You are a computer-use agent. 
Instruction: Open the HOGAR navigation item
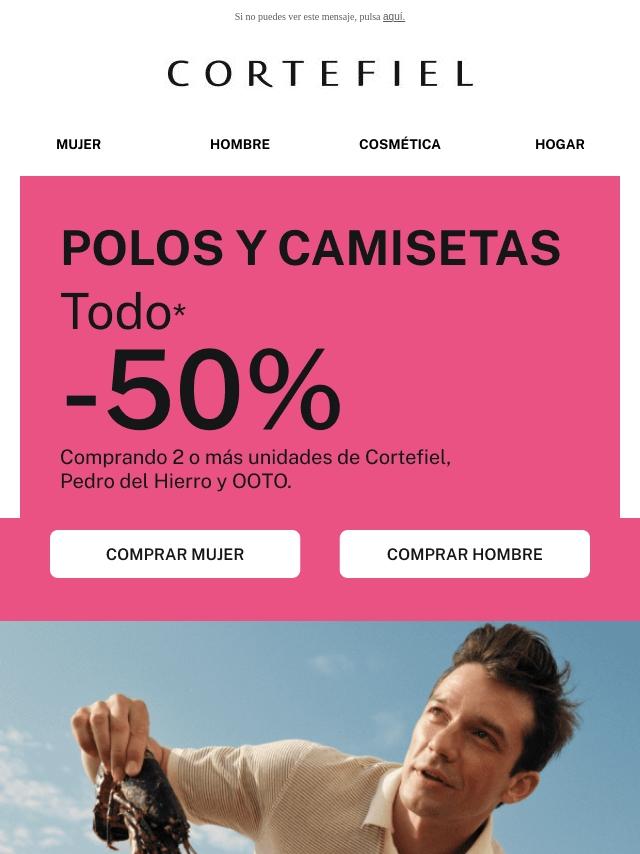(559, 144)
